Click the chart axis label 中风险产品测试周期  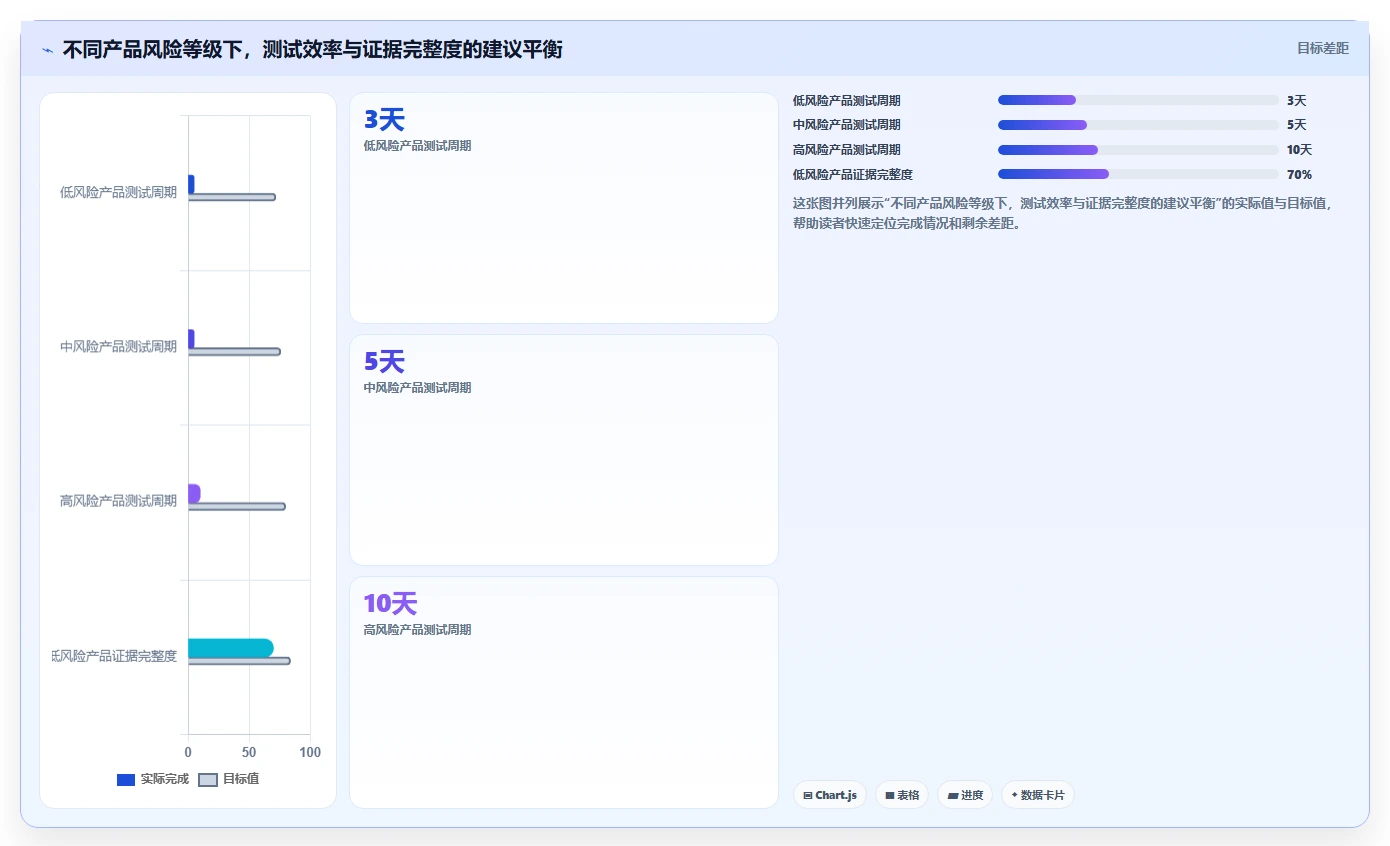click(118, 347)
